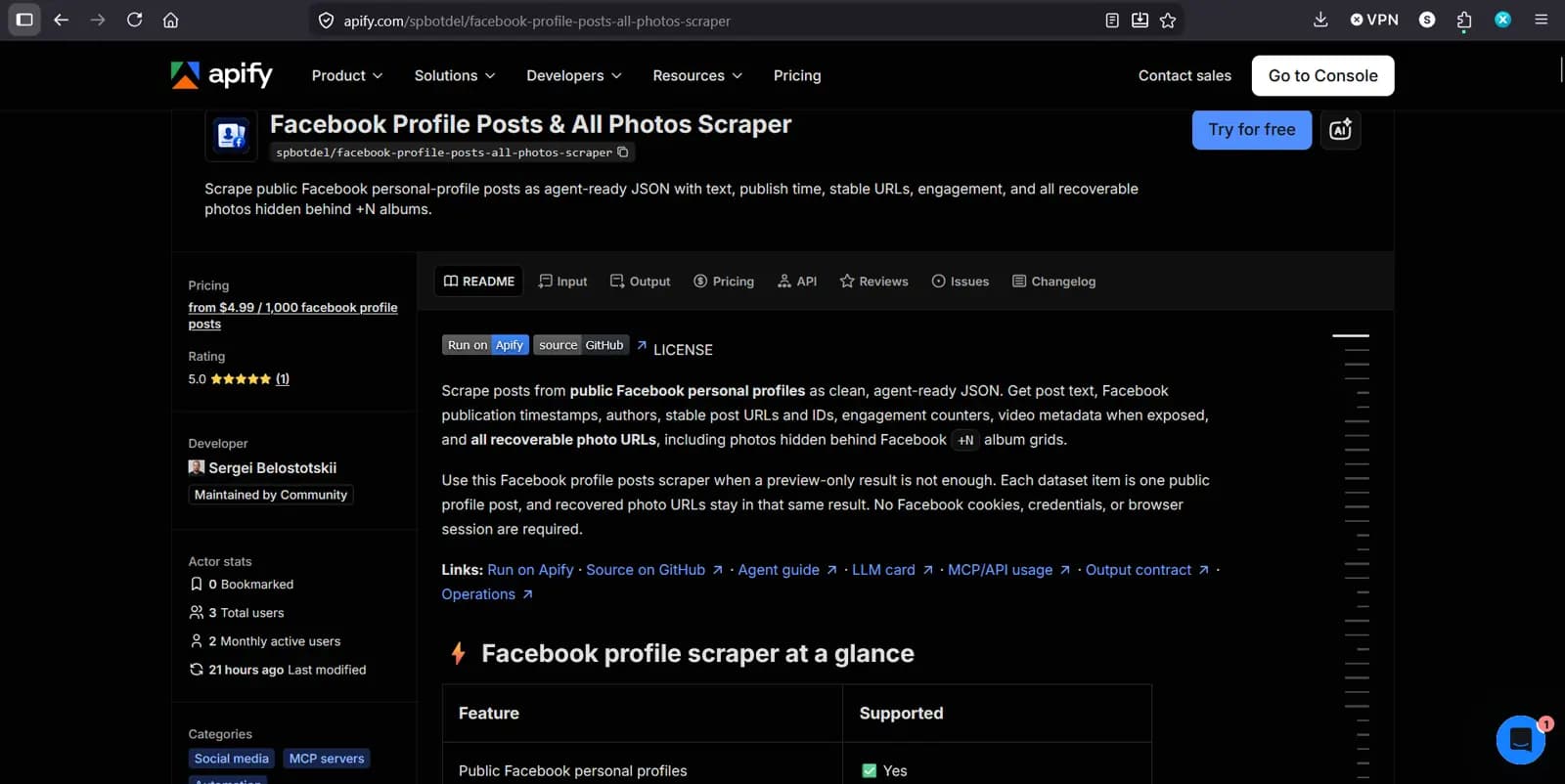Jump using the README outline marker bar
Image resolution: width=1565 pixels, height=784 pixels.
(x=1350, y=335)
